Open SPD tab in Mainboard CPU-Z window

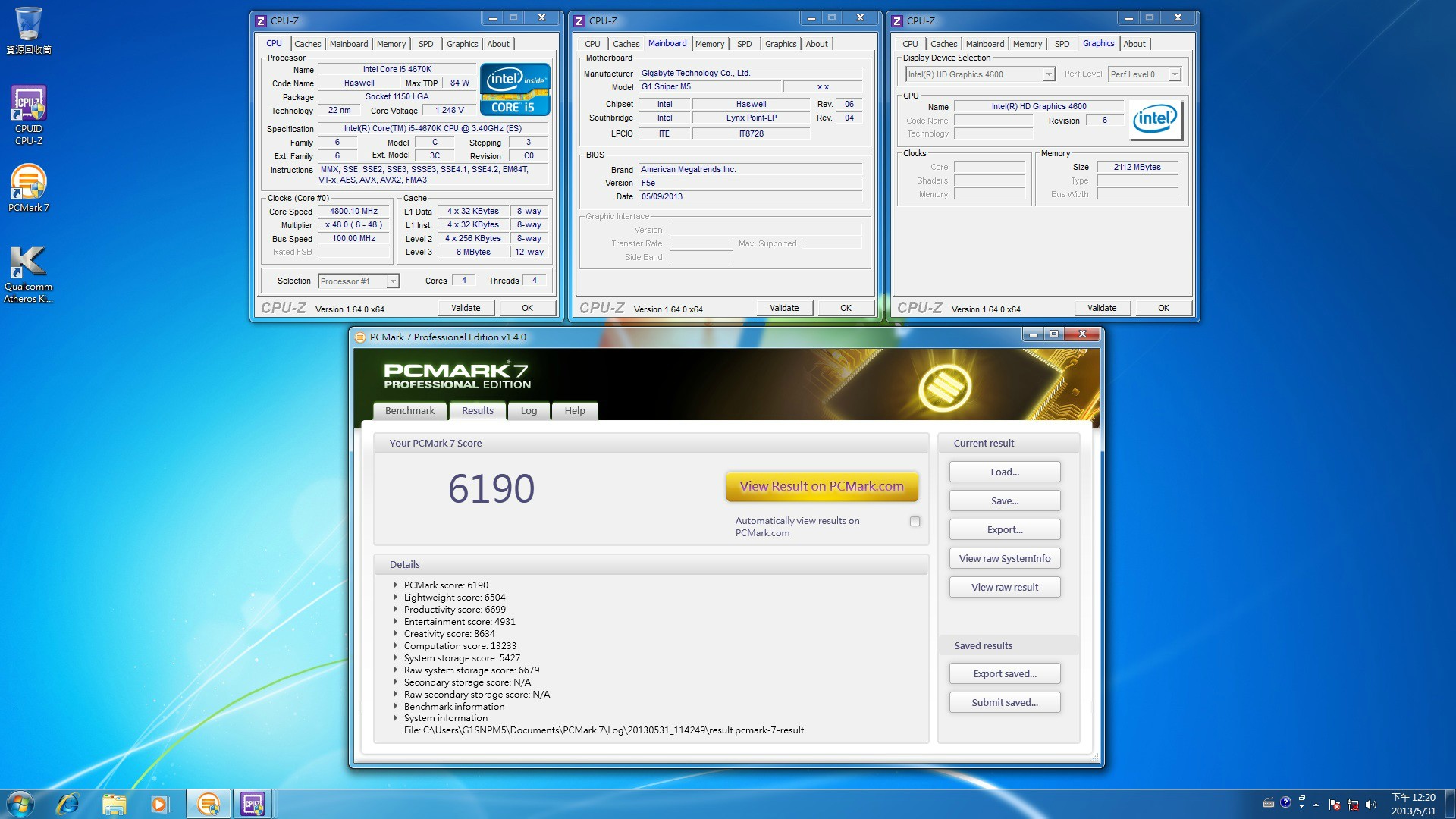click(x=745, y=44)
